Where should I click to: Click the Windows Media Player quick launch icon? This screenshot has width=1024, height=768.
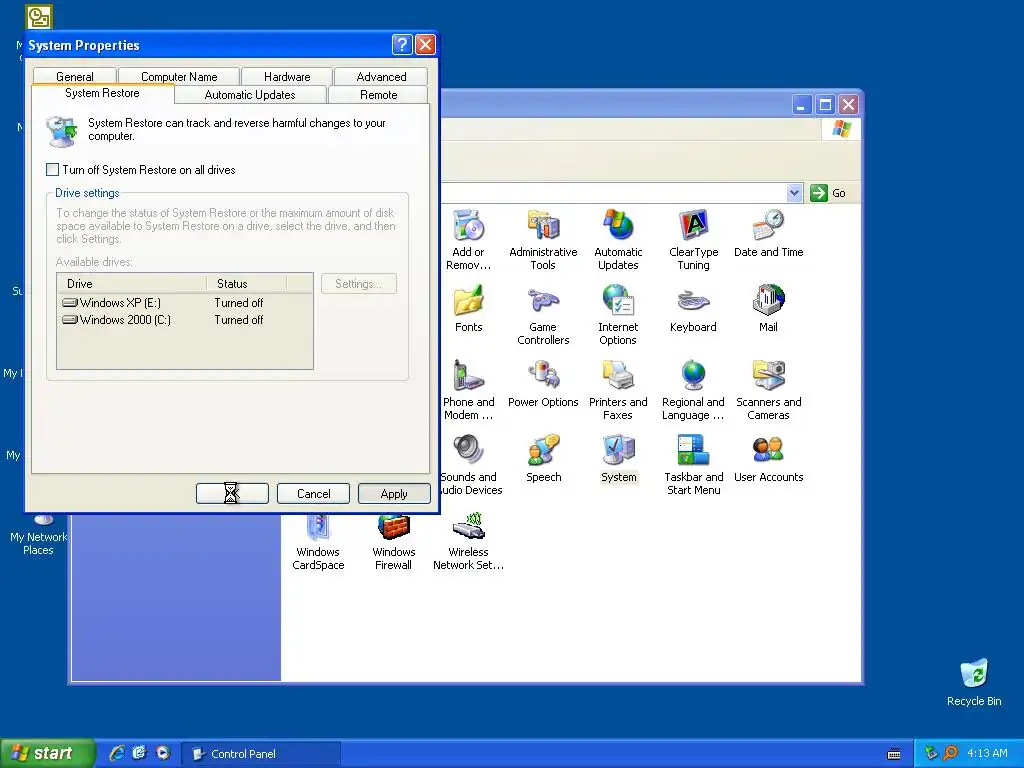coord(163,753)
